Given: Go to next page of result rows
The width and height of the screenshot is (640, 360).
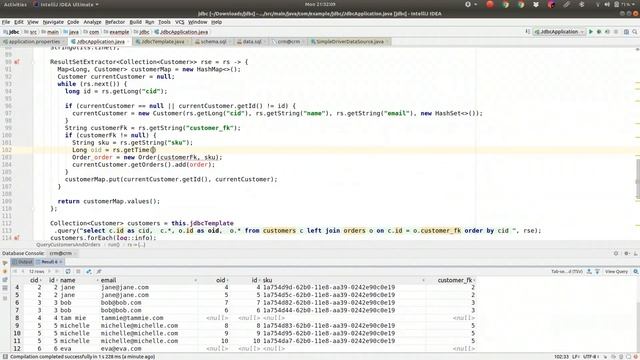Looking at the screenshot, I should point(50,271).
